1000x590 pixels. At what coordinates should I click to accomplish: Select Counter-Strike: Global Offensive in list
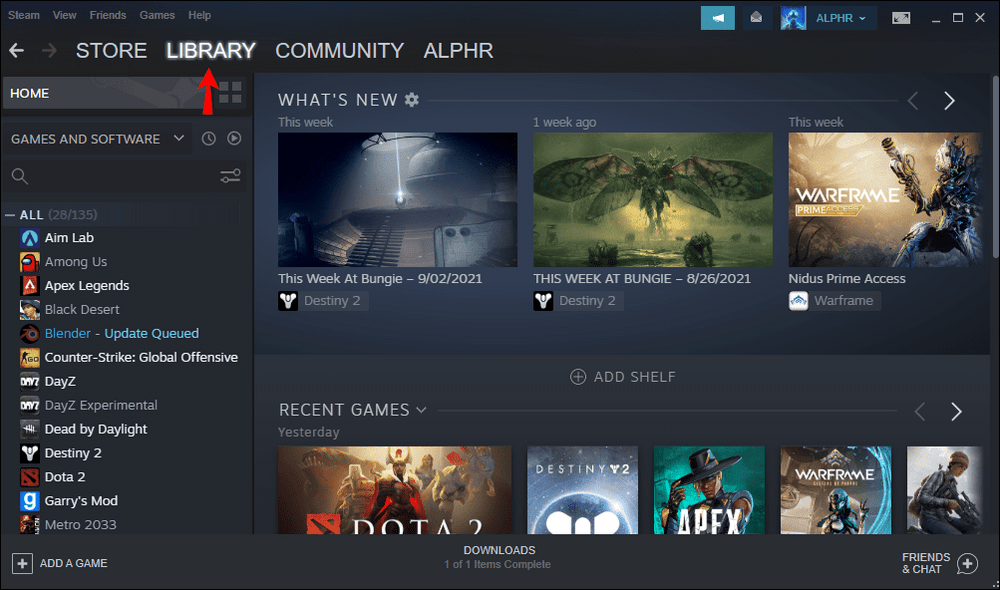point(141,357)
